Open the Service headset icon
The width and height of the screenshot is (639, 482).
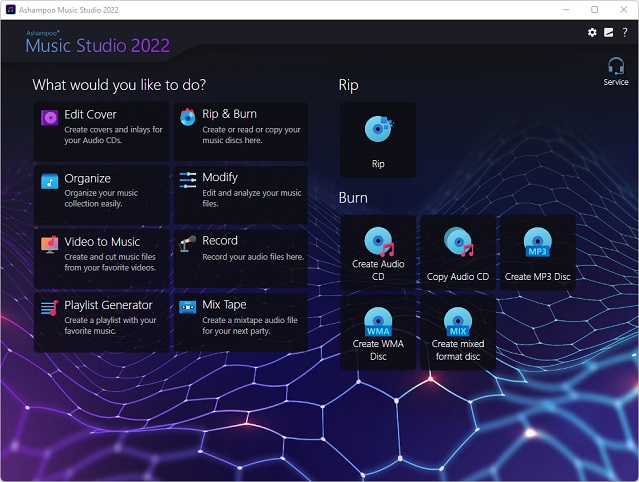click(x=616, y=66)
